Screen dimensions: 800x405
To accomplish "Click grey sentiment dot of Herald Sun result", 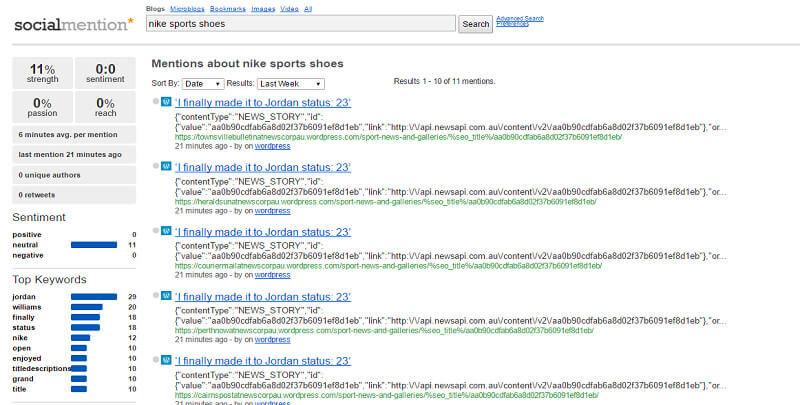I will (156, 165).
